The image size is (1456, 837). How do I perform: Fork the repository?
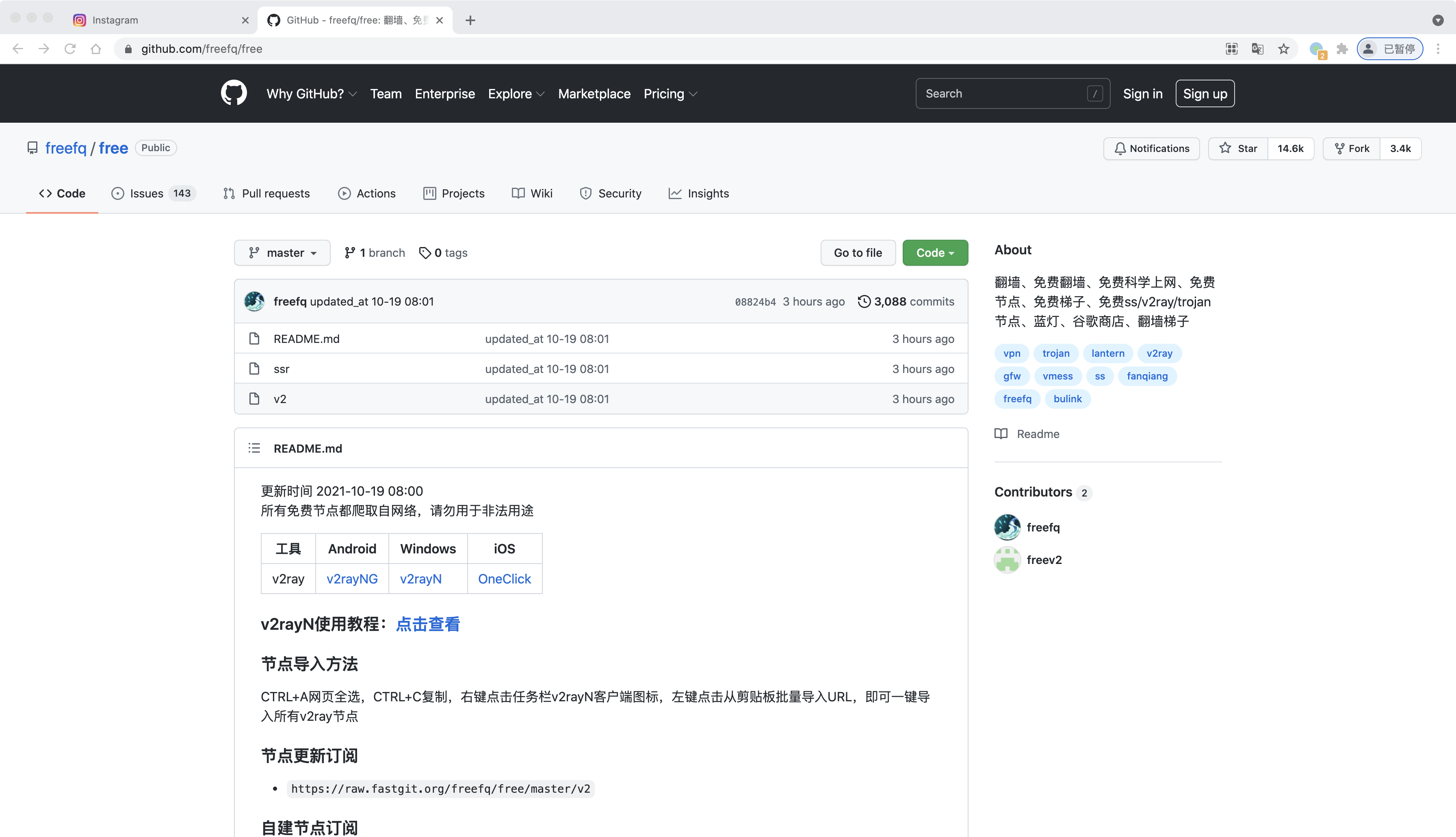[x=1352, y=148]
